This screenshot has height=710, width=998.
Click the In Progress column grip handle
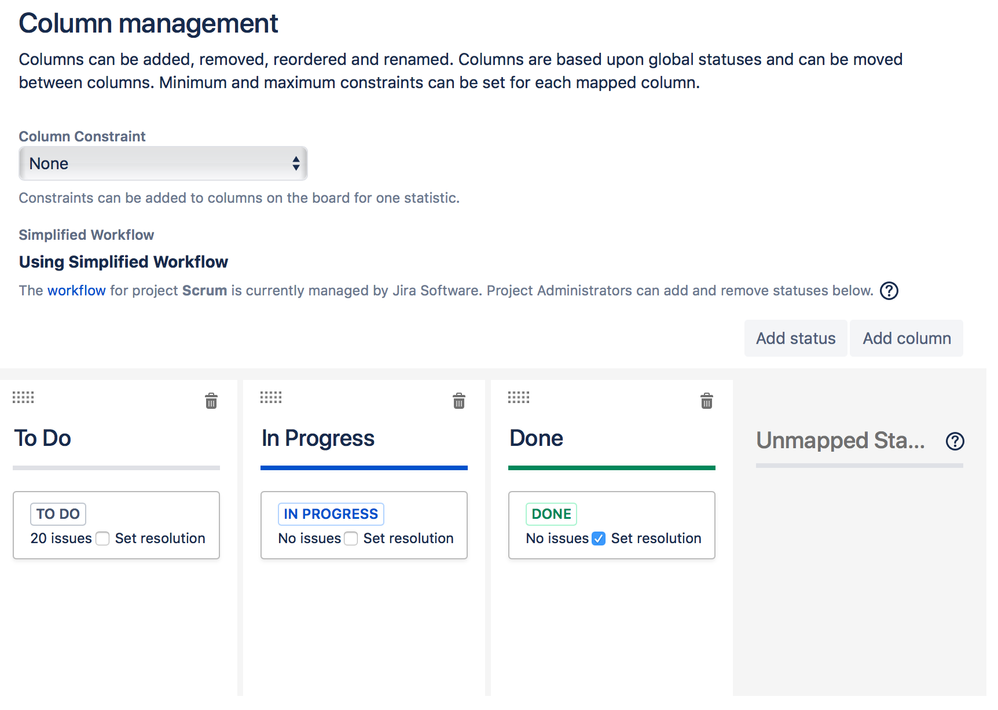pos(271,398)
